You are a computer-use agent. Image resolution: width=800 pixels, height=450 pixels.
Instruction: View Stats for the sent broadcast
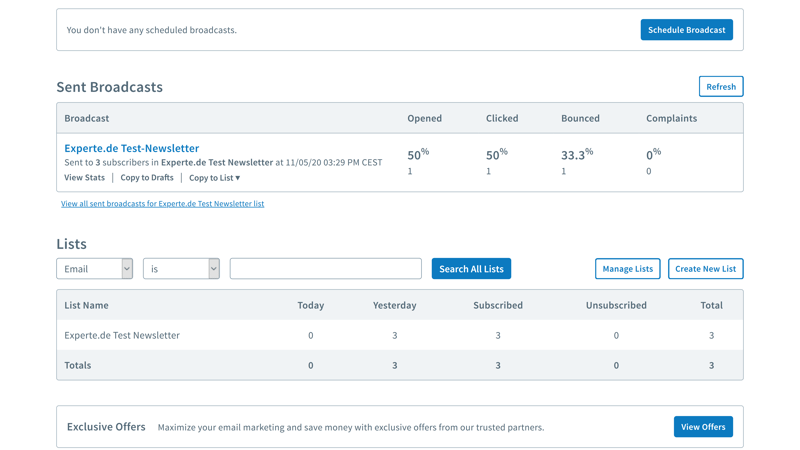(x=84, y=178)
